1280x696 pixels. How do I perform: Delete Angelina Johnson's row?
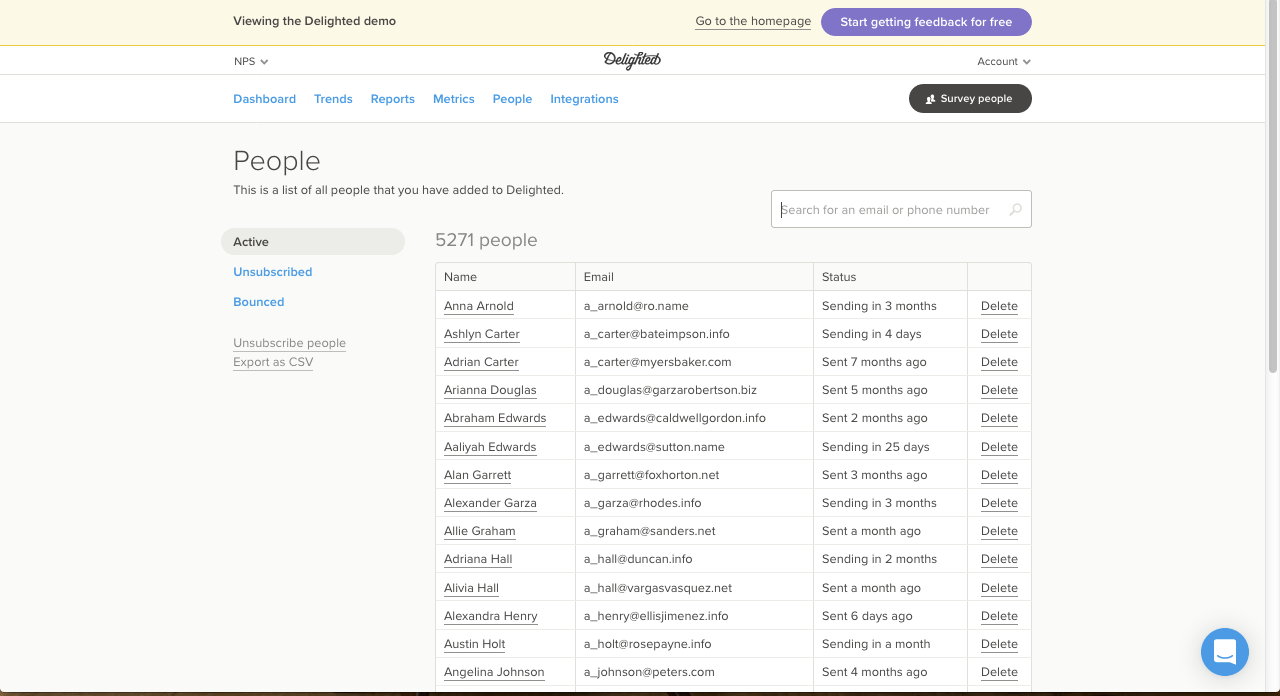pyautogui.click(x=999, y=672)
